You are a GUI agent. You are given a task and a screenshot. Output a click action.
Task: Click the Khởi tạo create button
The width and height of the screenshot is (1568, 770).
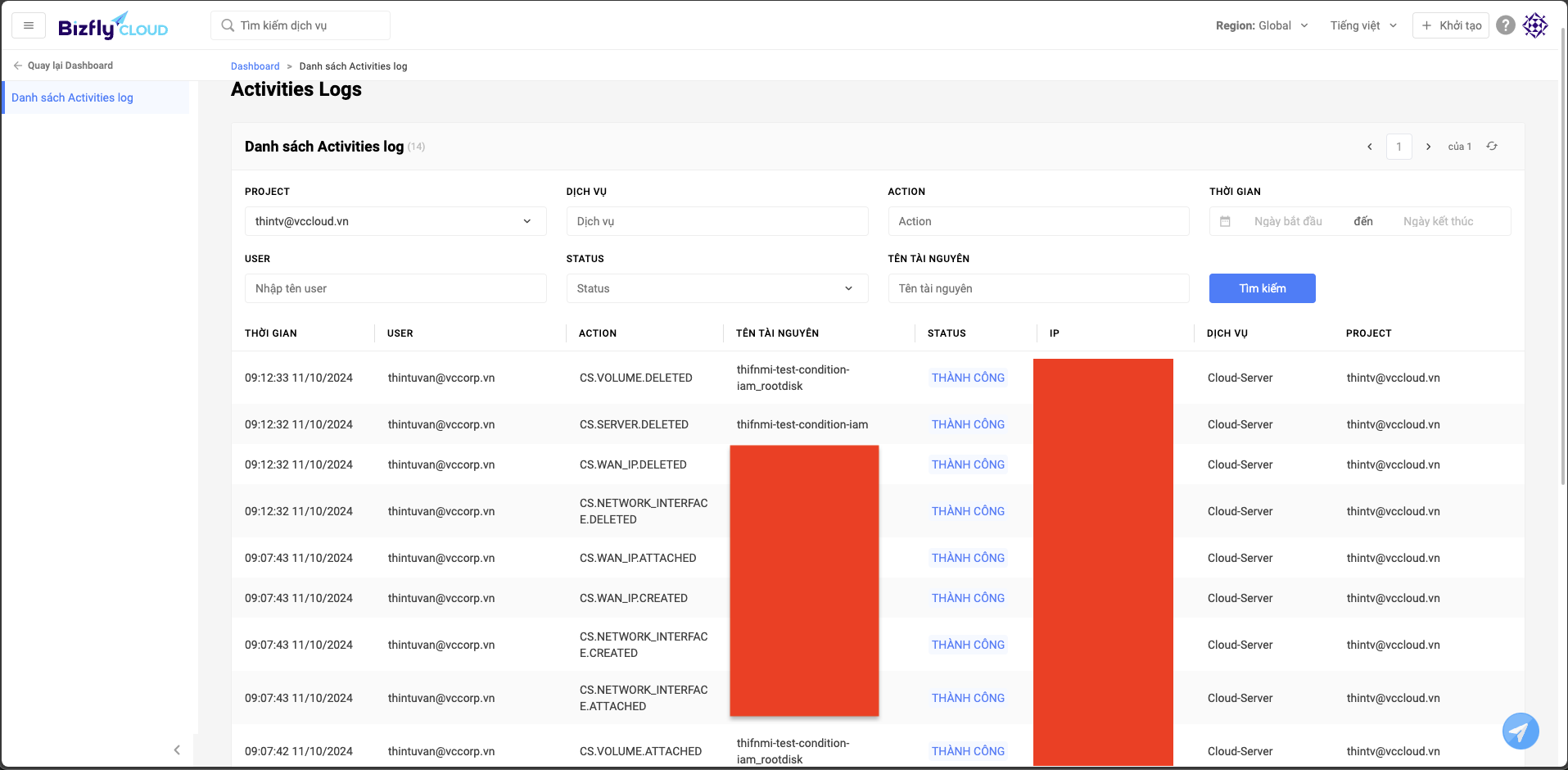coord(1451,25)
